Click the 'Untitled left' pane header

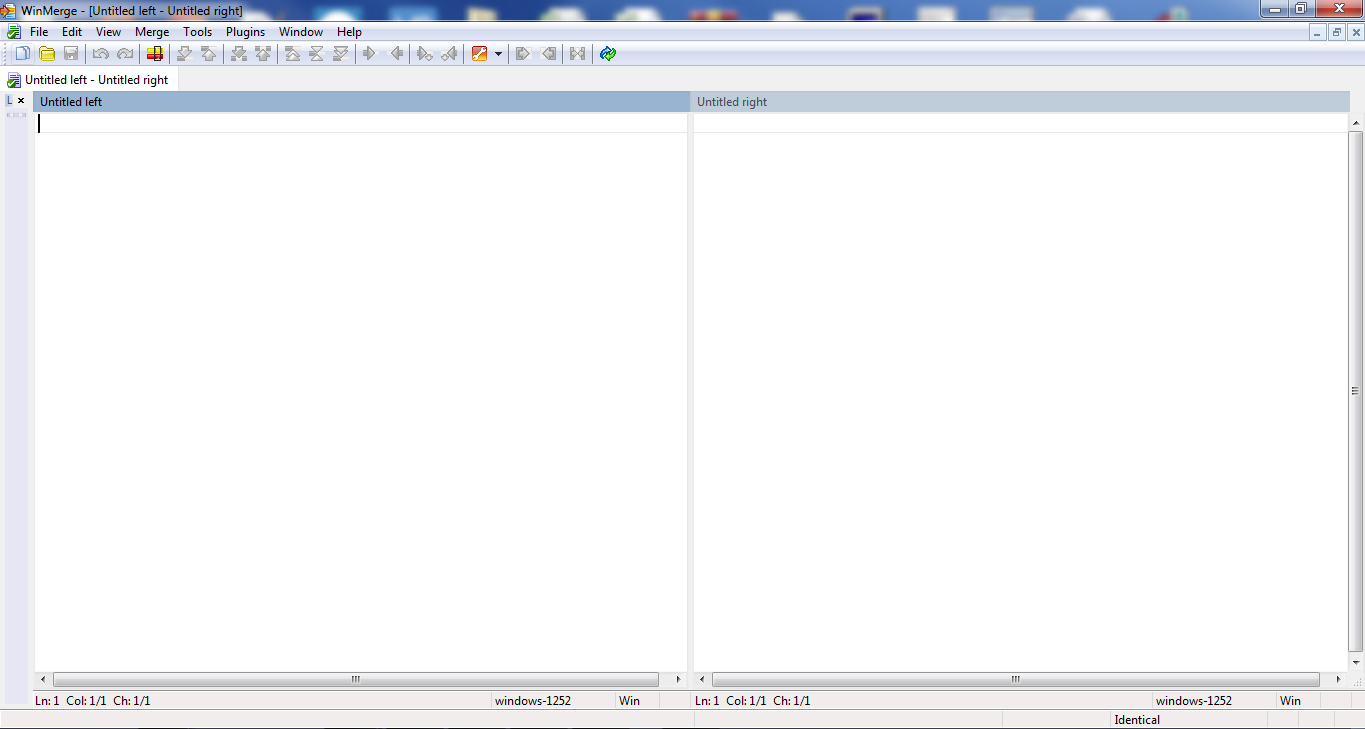(361, 102)
